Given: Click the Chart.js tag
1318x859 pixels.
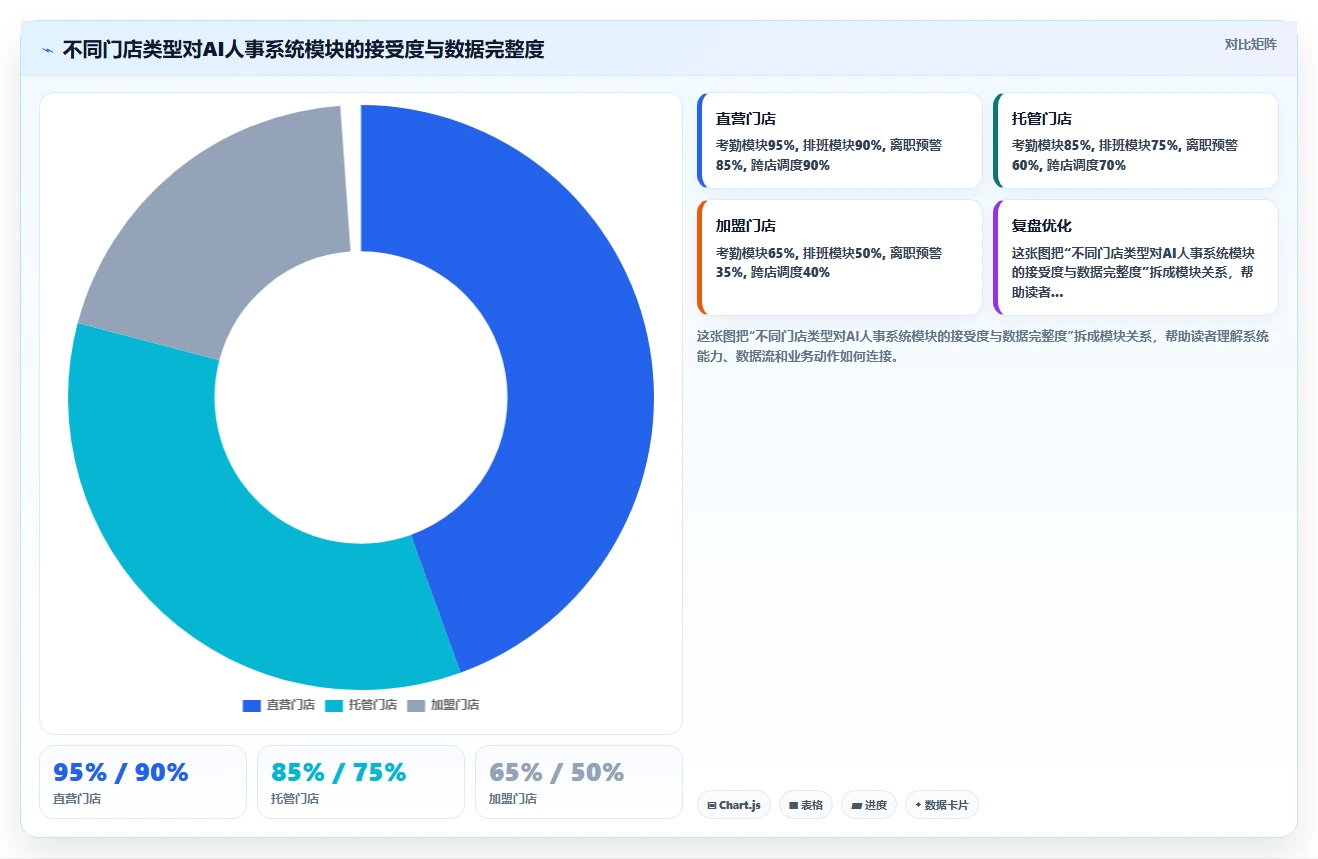Looking at the screenshot, I should click(734, 805).
